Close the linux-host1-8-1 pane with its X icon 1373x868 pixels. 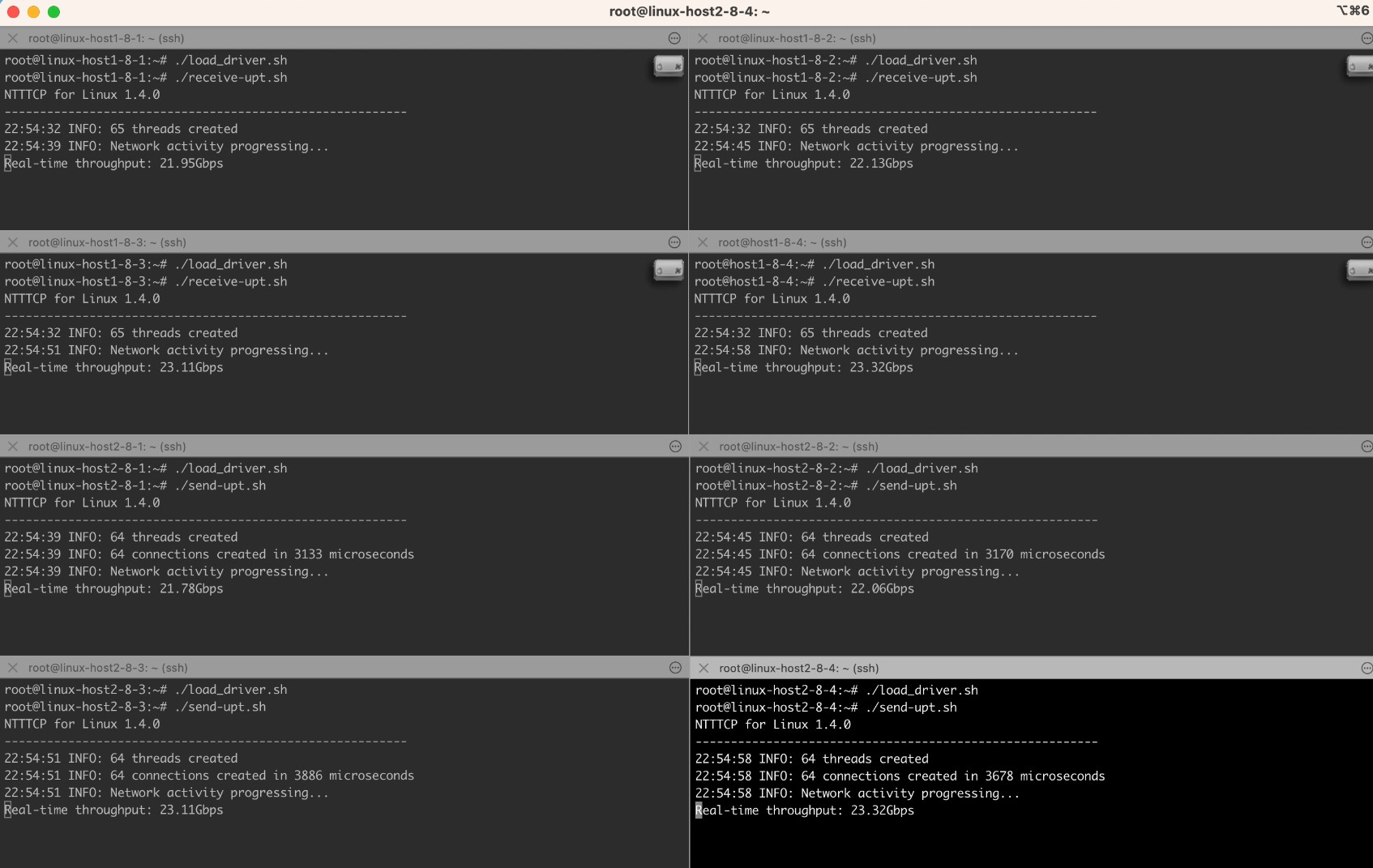click(x=13, y=38)
